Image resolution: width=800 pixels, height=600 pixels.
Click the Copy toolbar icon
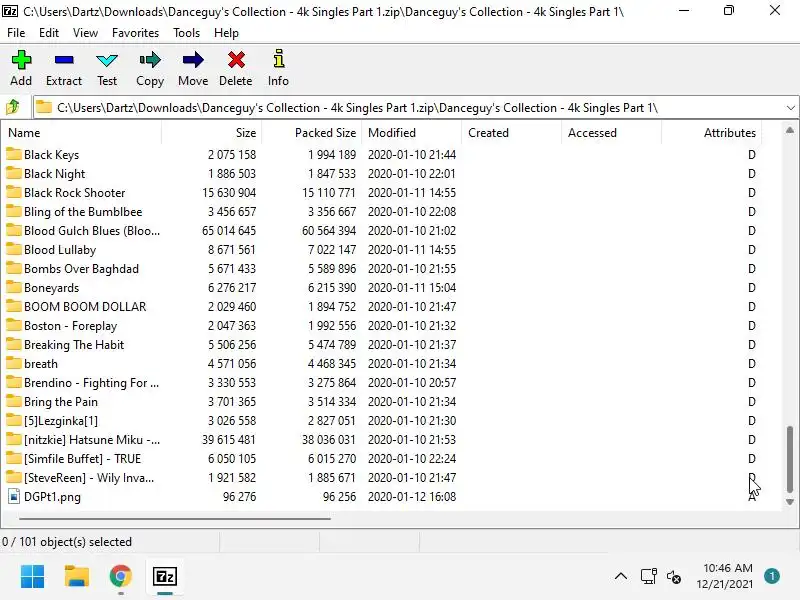point(149,60)
